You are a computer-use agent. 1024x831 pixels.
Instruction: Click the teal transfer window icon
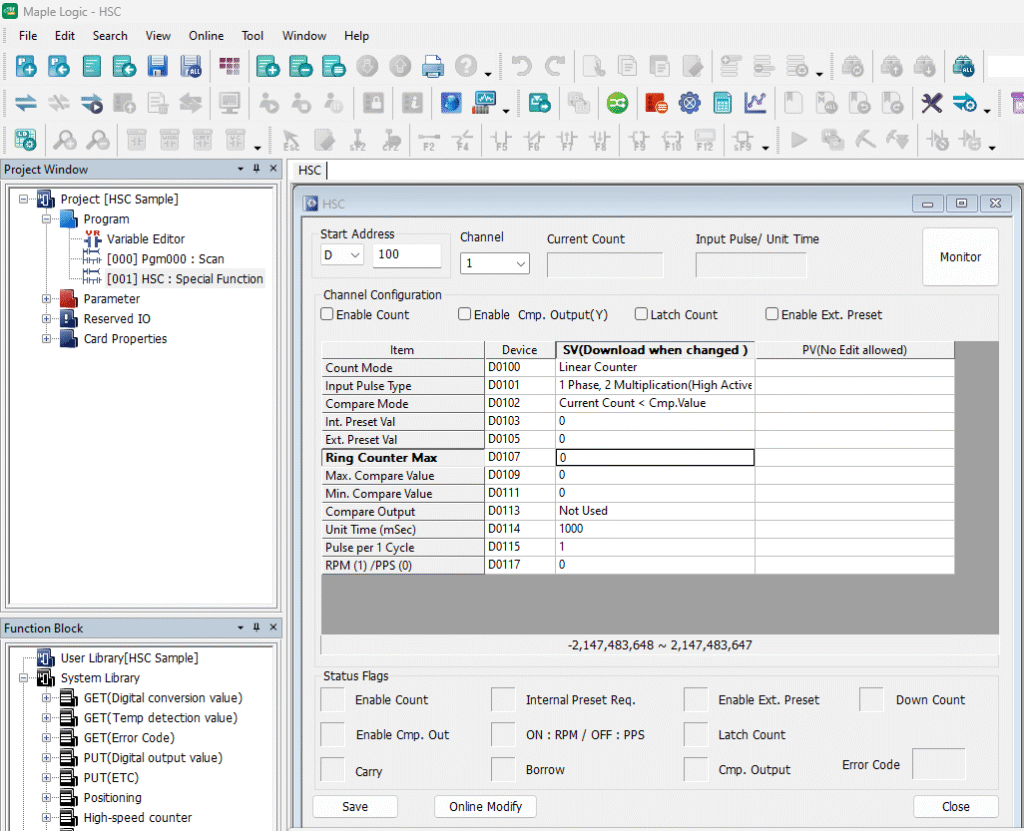click(x=539, y=103)
